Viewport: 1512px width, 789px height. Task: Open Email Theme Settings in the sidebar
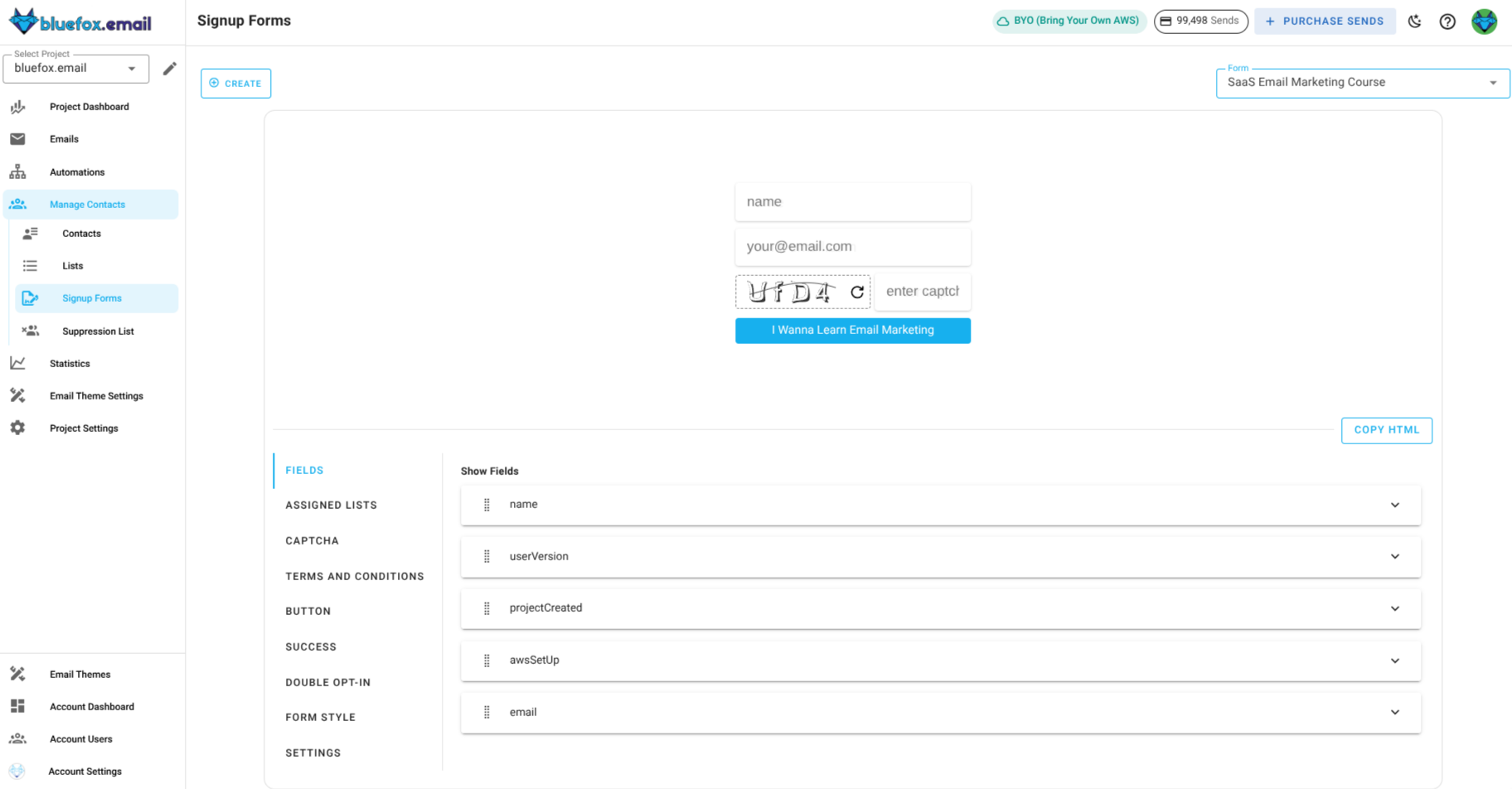[x=95, y=395]
